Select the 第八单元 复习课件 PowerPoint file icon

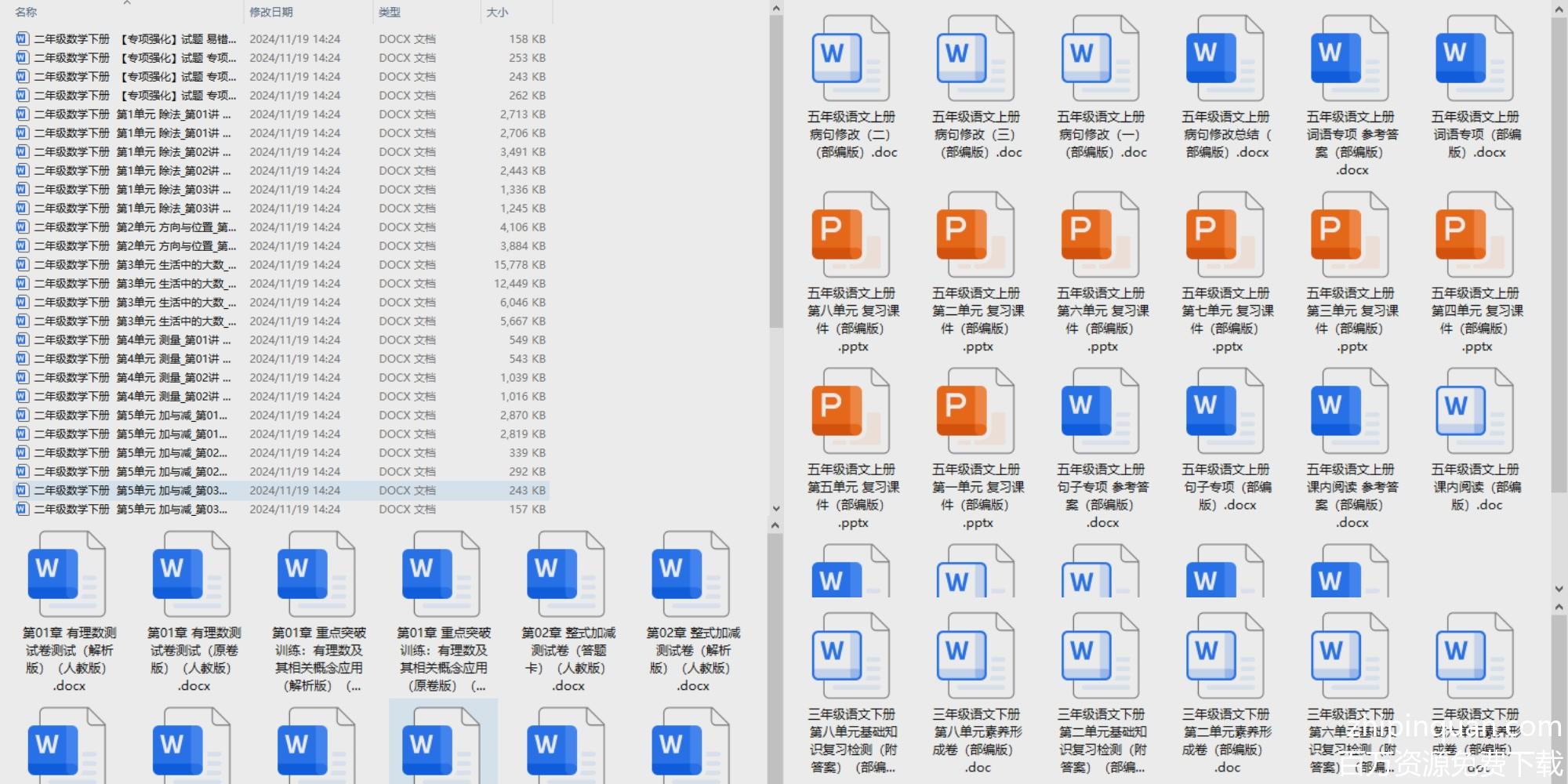851,235
